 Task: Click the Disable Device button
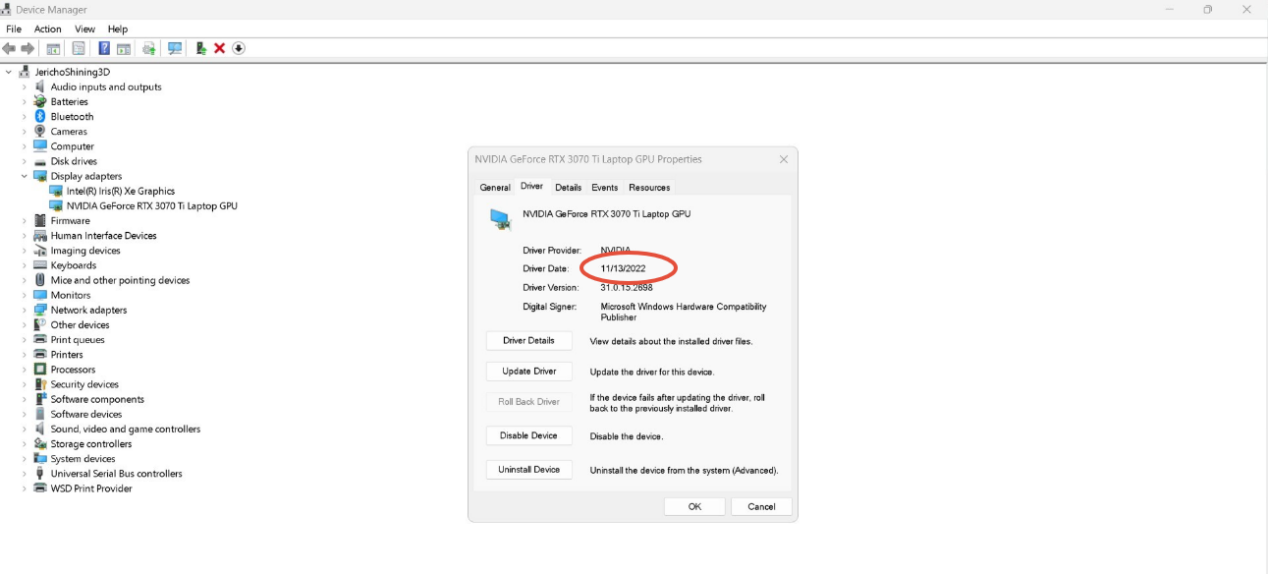pyautogui.click(x=529, y=436)
